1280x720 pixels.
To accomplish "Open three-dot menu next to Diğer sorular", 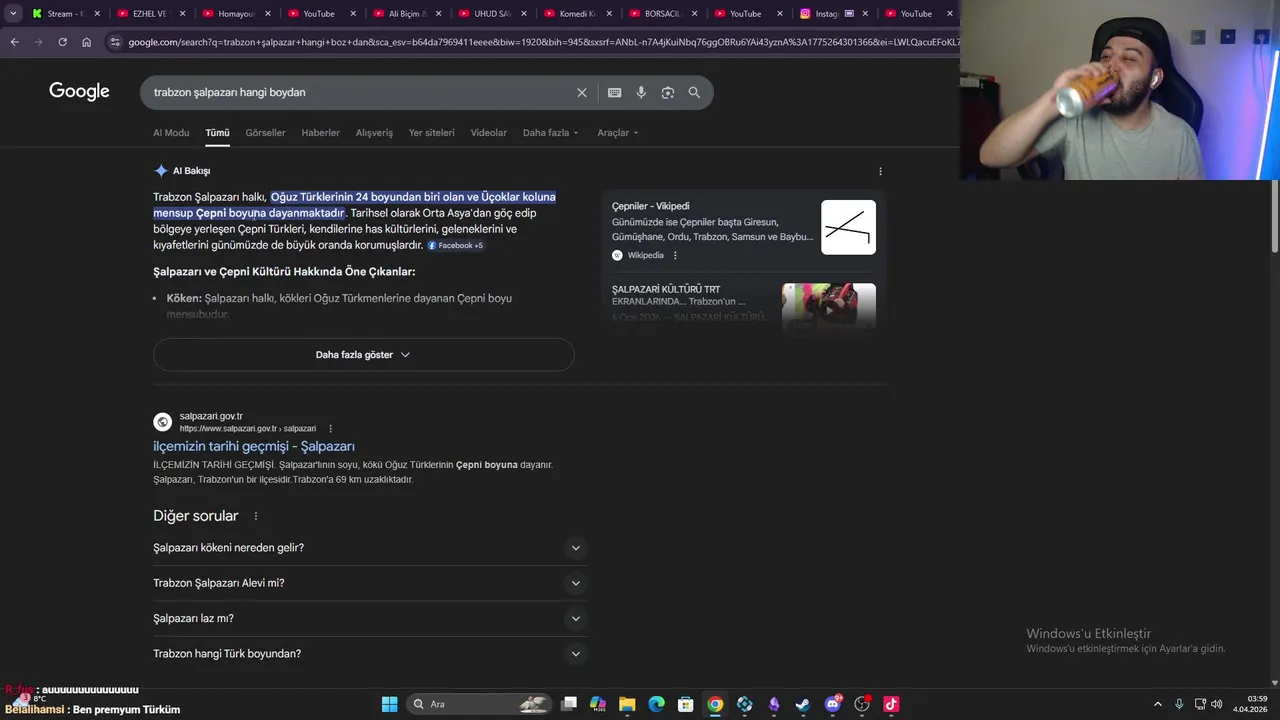I will (255, 516).
